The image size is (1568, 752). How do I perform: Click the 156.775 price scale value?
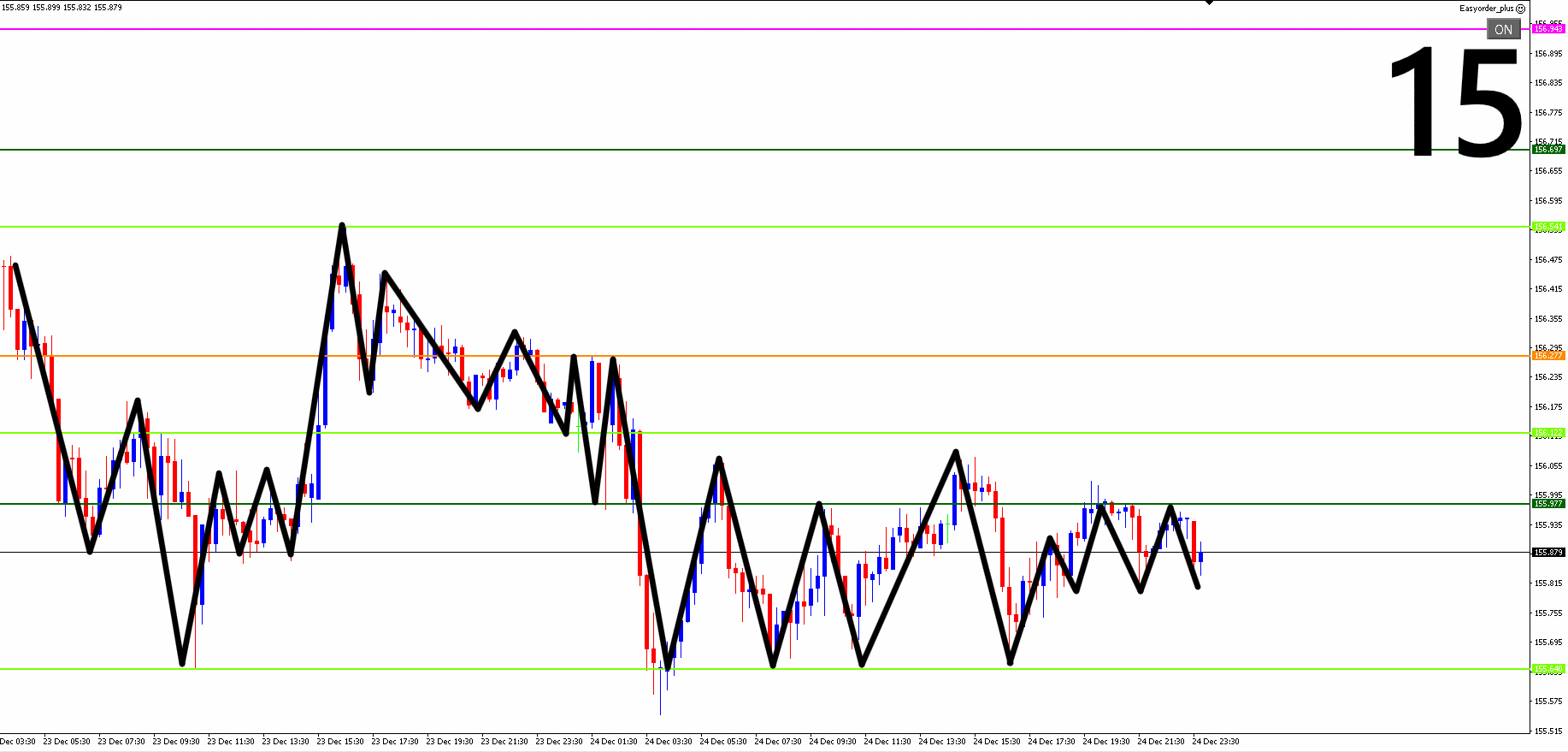point(1548,113)
